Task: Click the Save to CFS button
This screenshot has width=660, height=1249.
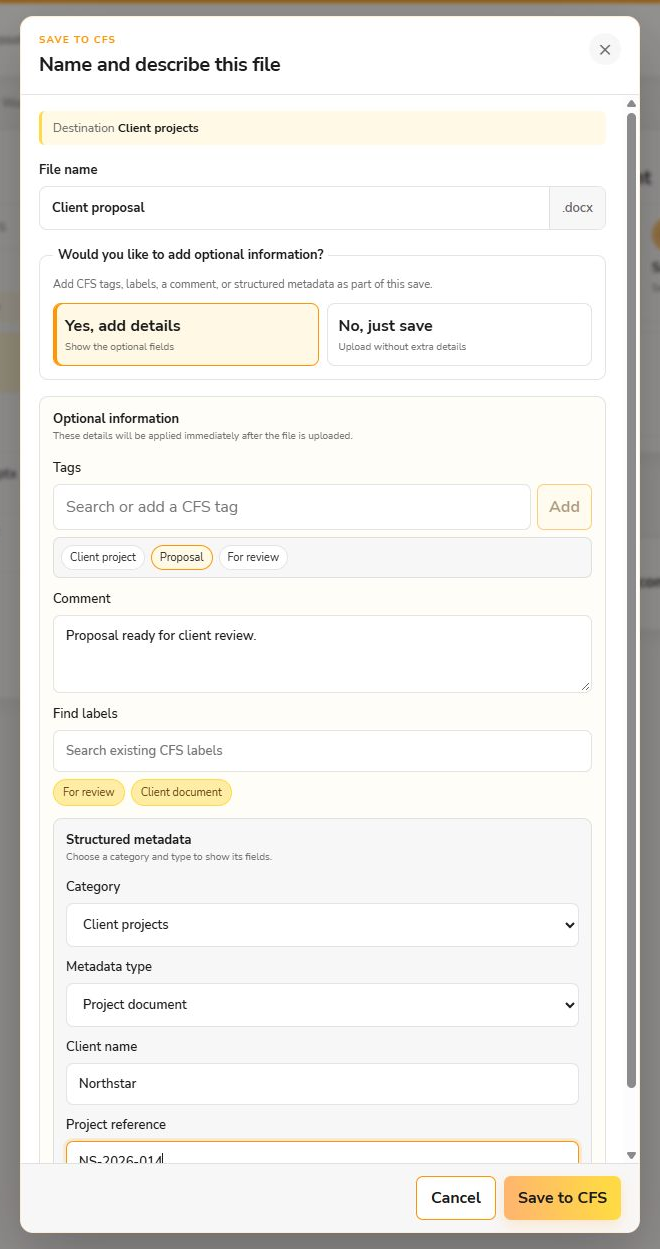Action: pos(562,1198)
